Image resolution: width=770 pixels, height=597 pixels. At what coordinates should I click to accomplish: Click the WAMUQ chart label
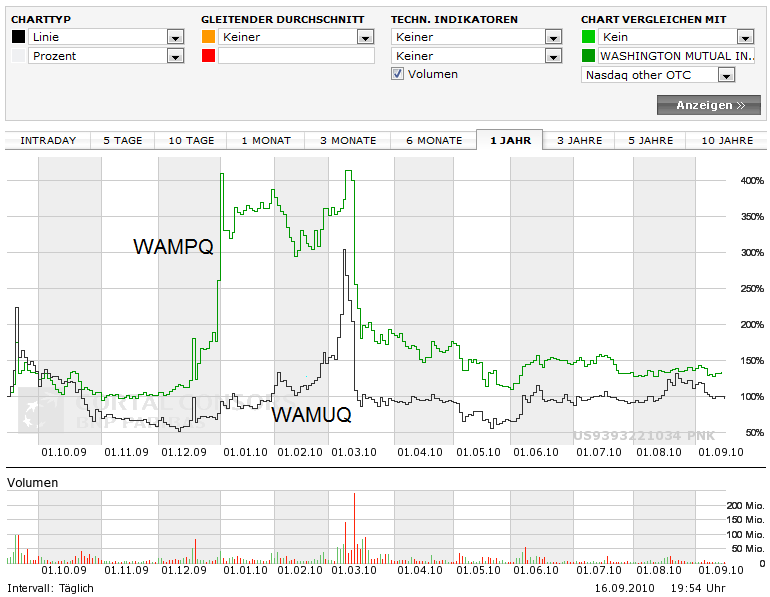(312, 415)
